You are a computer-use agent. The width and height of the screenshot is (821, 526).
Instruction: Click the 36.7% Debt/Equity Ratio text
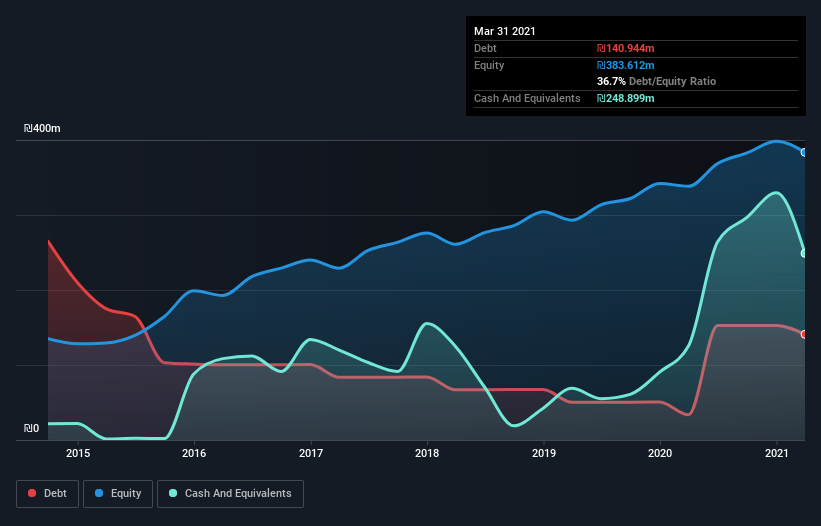coord(657,81)
